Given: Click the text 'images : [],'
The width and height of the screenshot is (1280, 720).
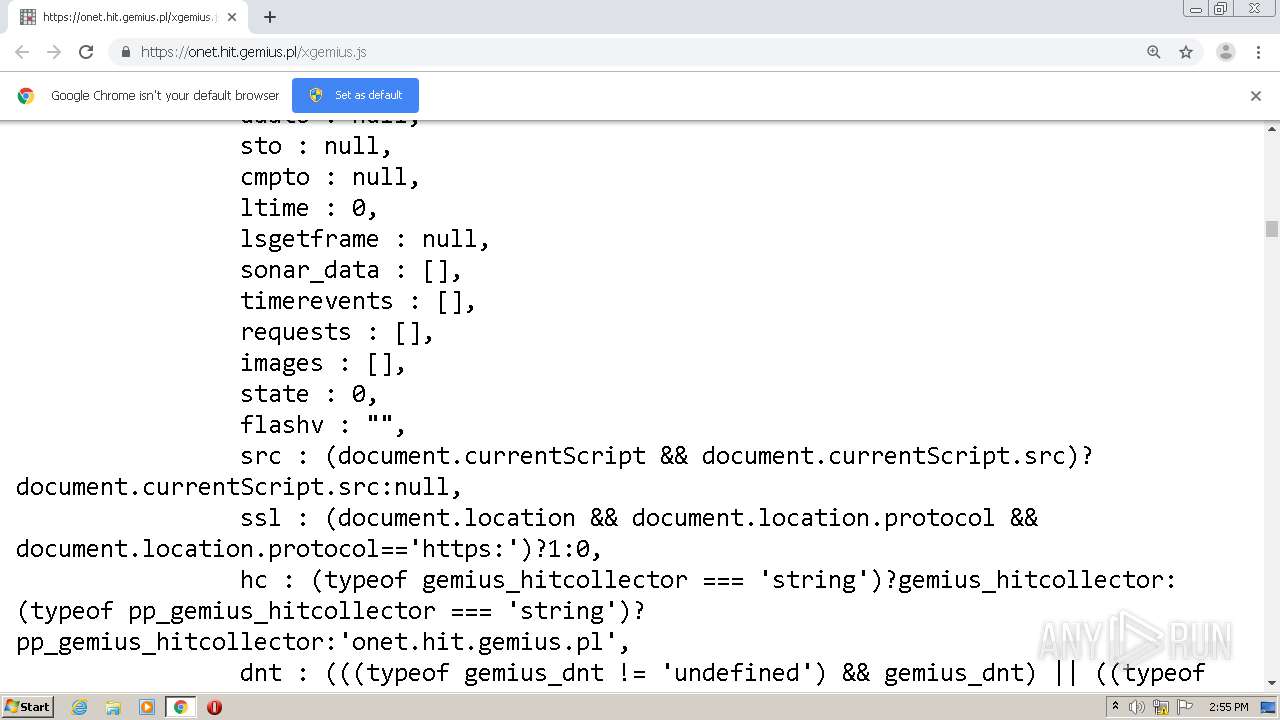Looking at the screenshot, I should click(323, 363).
